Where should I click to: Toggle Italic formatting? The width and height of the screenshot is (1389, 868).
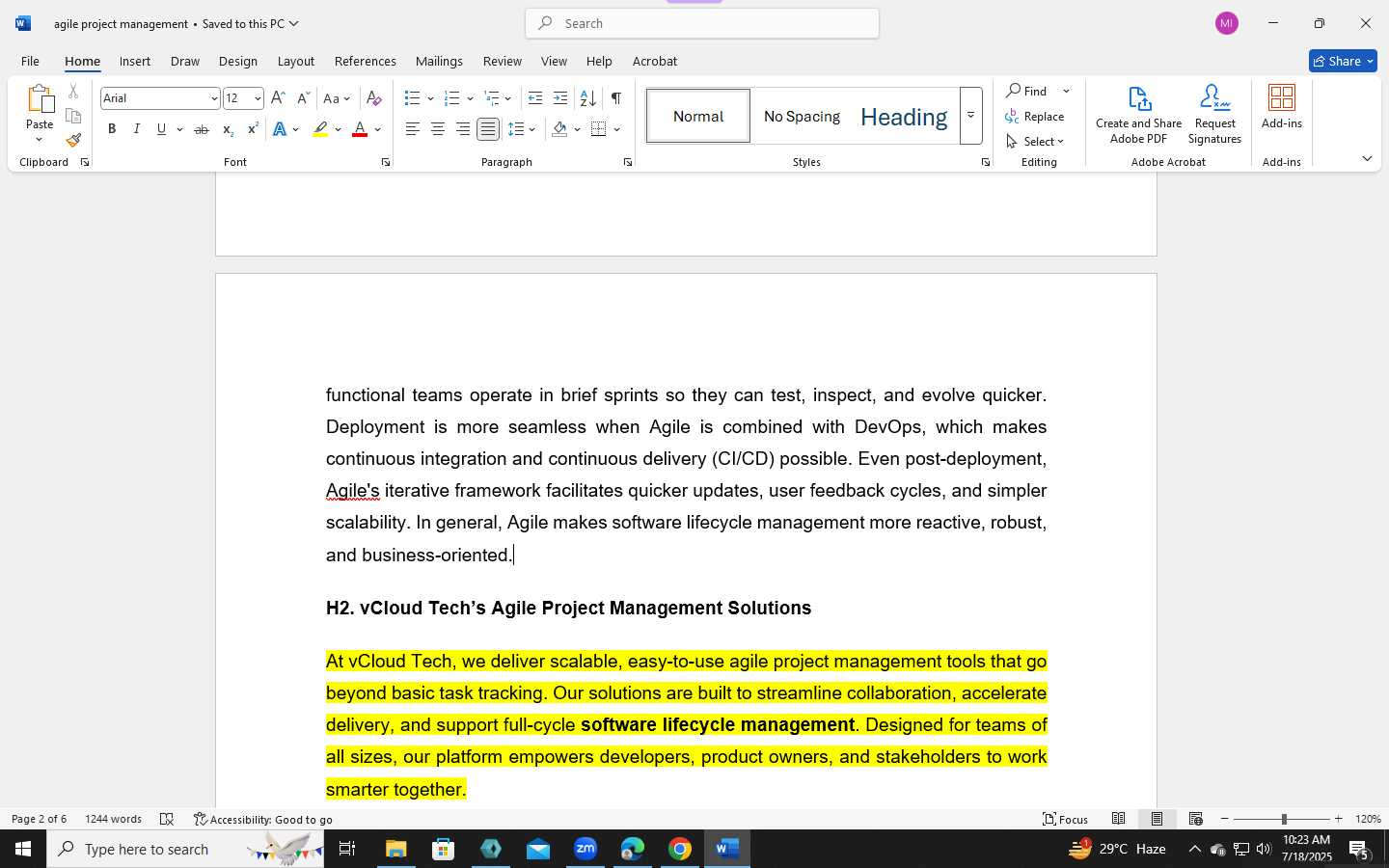pyautogui.click(x=137, y=129)
